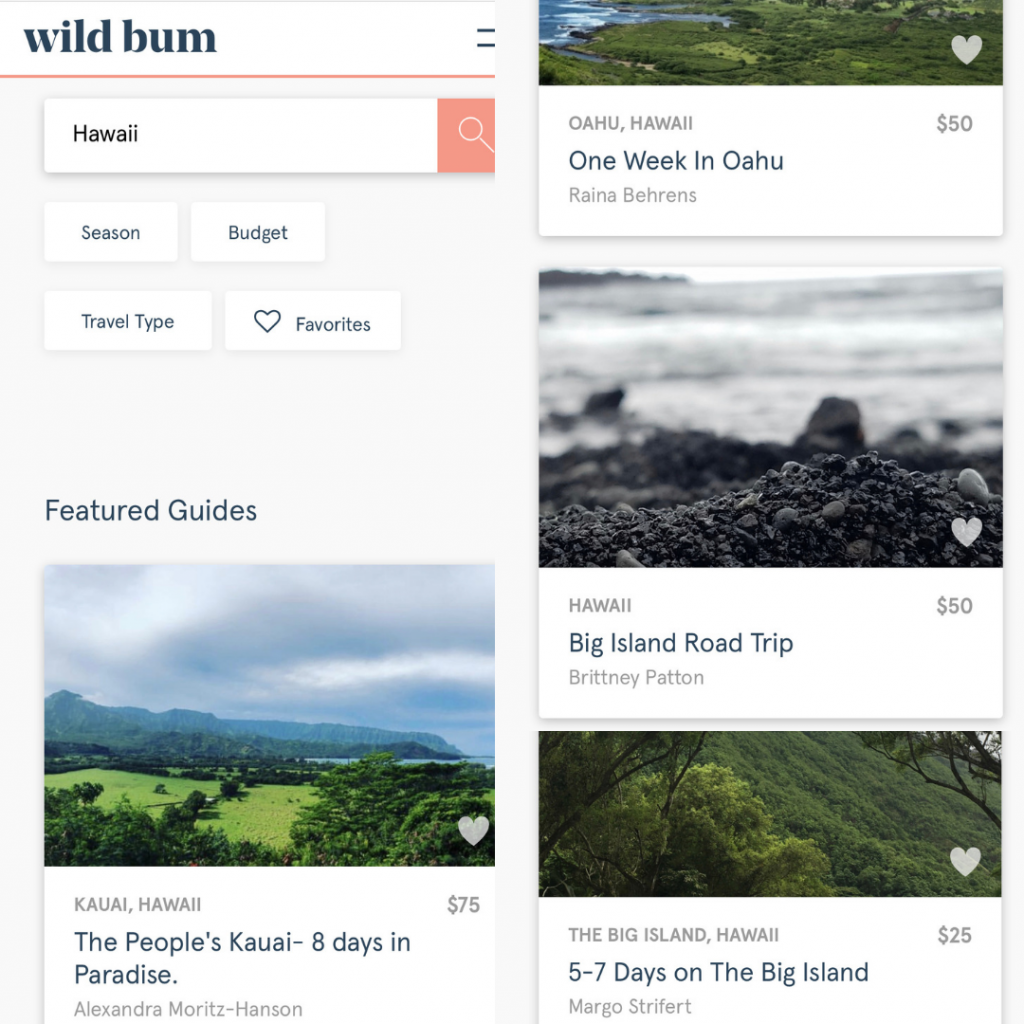Image resolution: width=1024 pixels, height=1024 pixels.
Task: Open the Budget filter dropdown
Action: pyautogui.click(x=257, y=232)
